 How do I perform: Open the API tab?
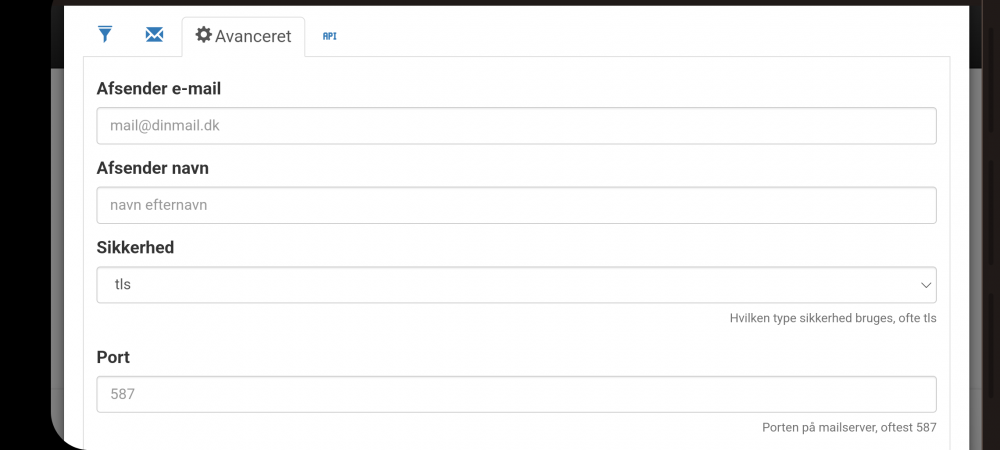pyautogui.click(x=330, y=36)
